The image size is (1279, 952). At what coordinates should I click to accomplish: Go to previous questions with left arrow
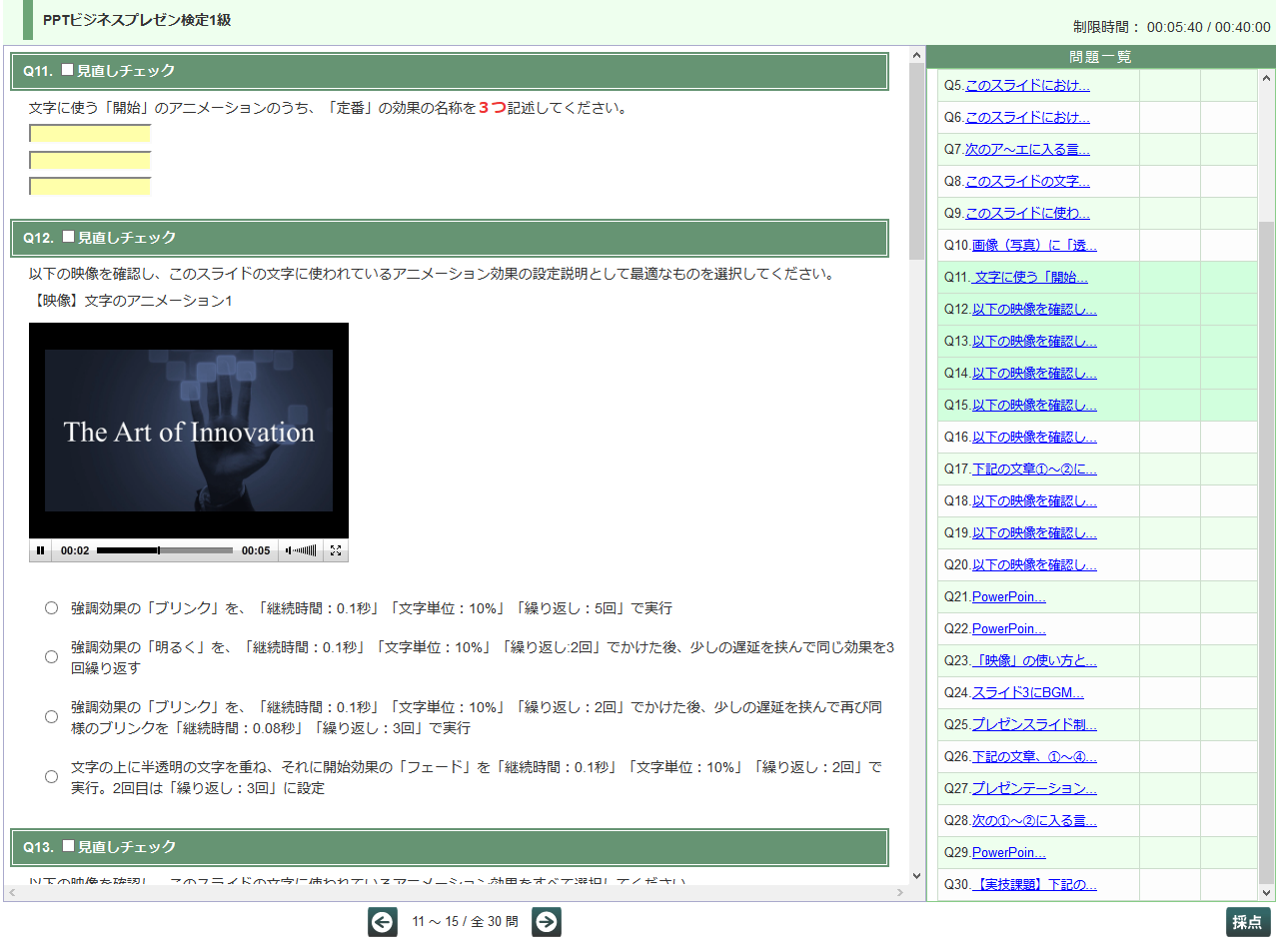pos(383,922)
